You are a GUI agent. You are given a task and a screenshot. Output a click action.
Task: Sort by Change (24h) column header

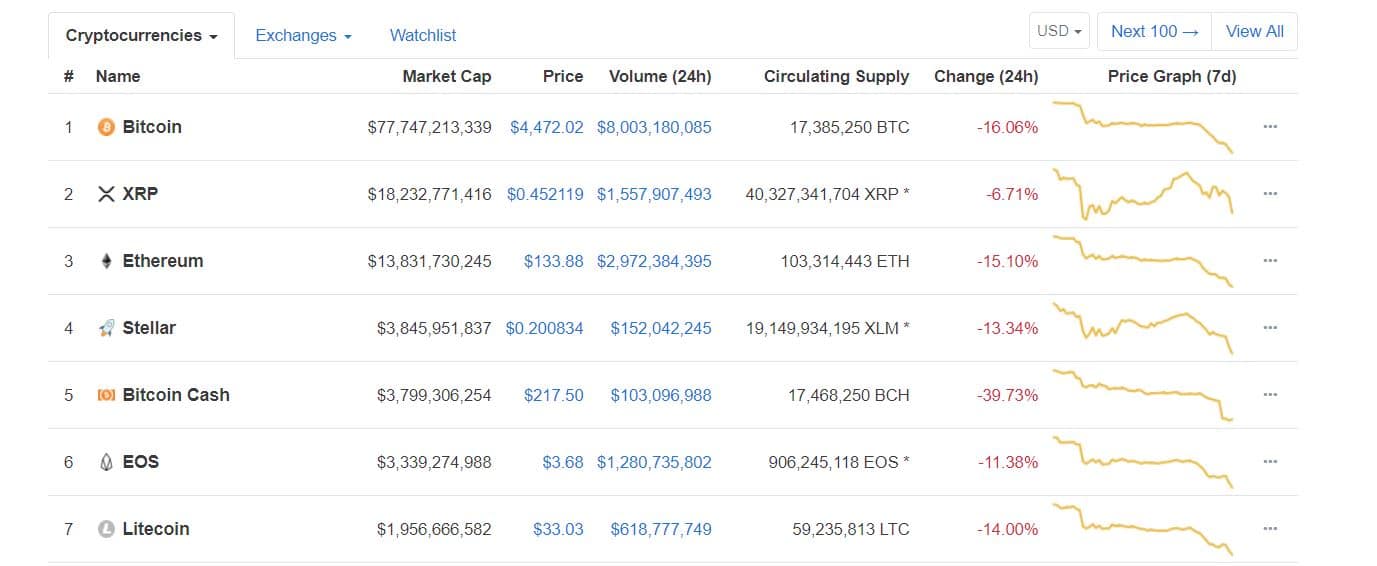(985, 76)
